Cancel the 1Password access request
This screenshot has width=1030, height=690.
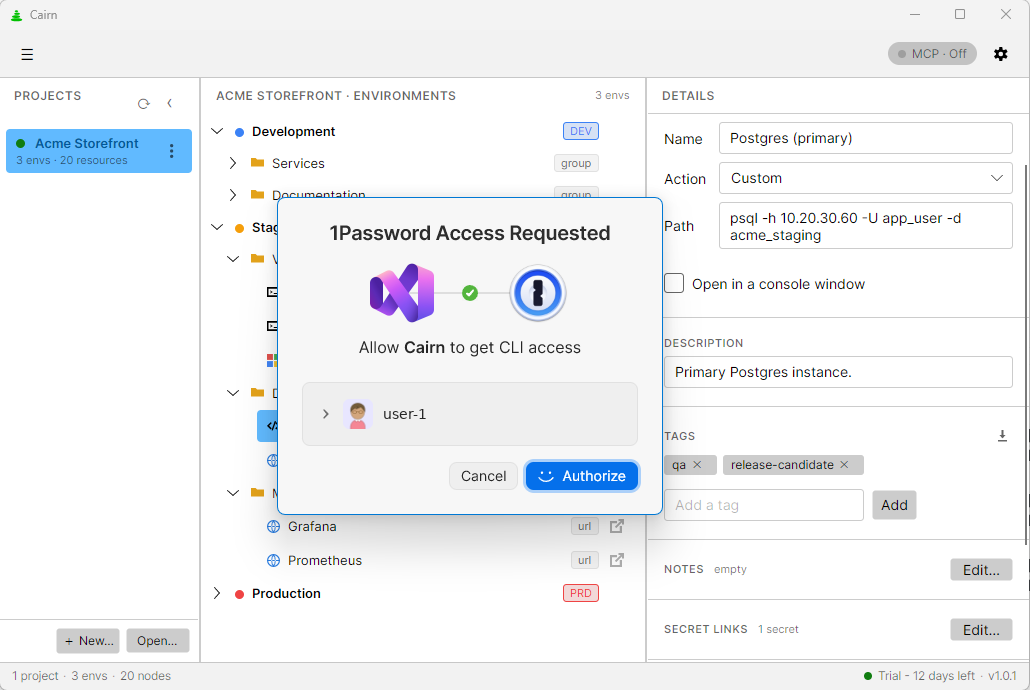(x=483, y=476)
